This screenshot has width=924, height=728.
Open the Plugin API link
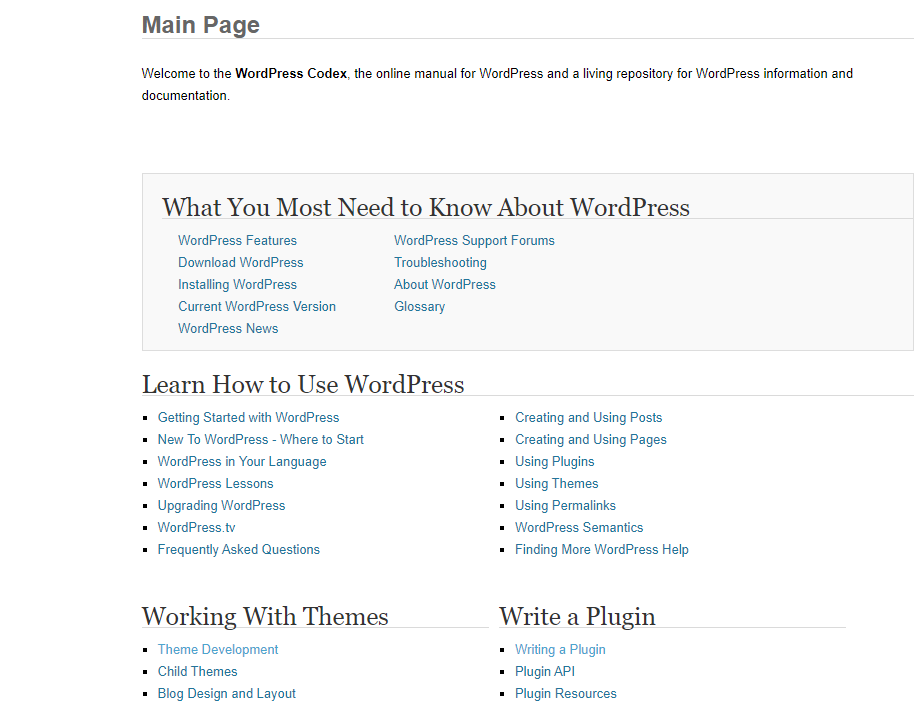545,671
